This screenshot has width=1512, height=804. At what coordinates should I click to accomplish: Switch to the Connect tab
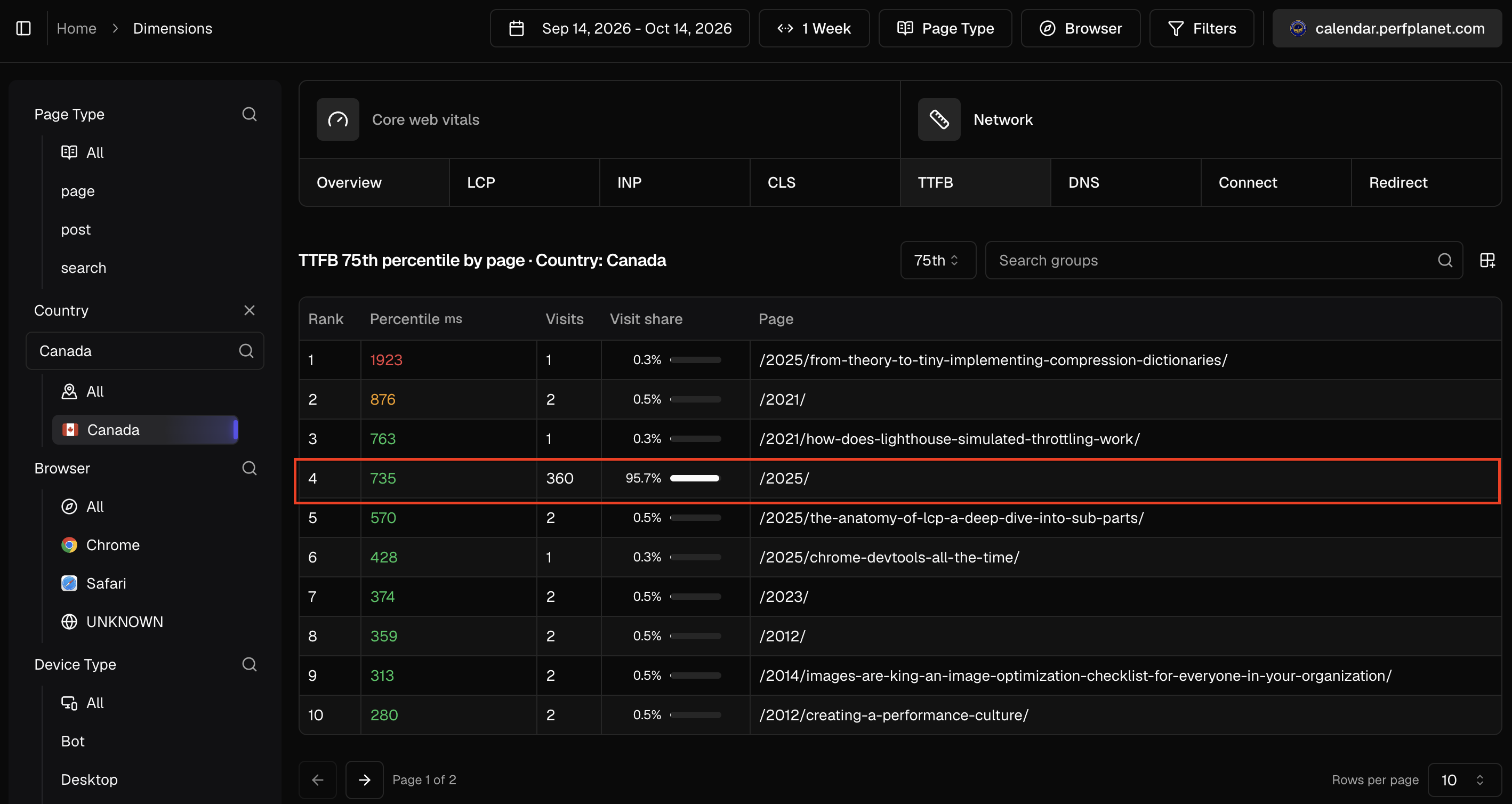pyautogui.click(x=1275, y=182)
